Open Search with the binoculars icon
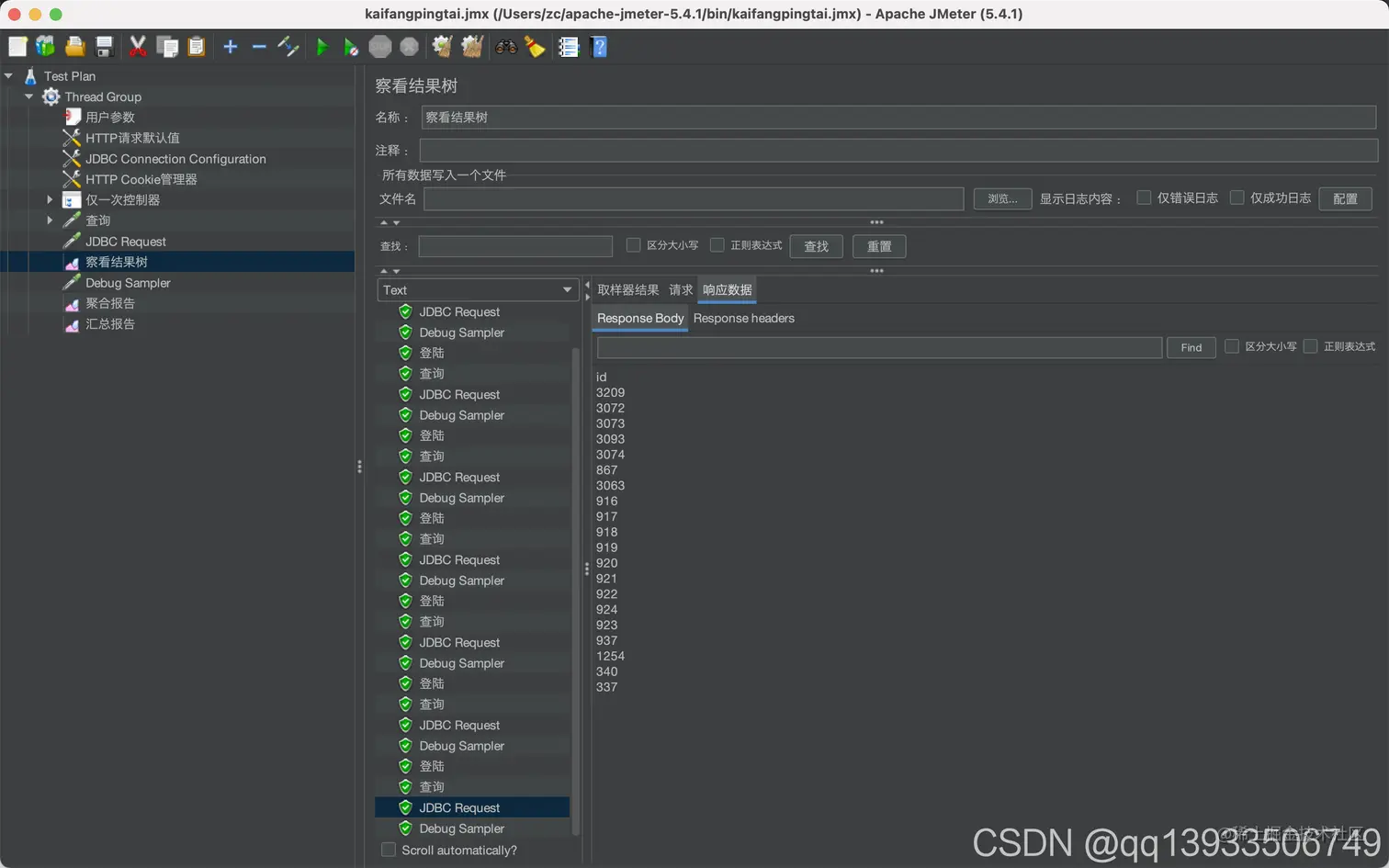Screen dimensions: 1389x868 click(506, 47)
